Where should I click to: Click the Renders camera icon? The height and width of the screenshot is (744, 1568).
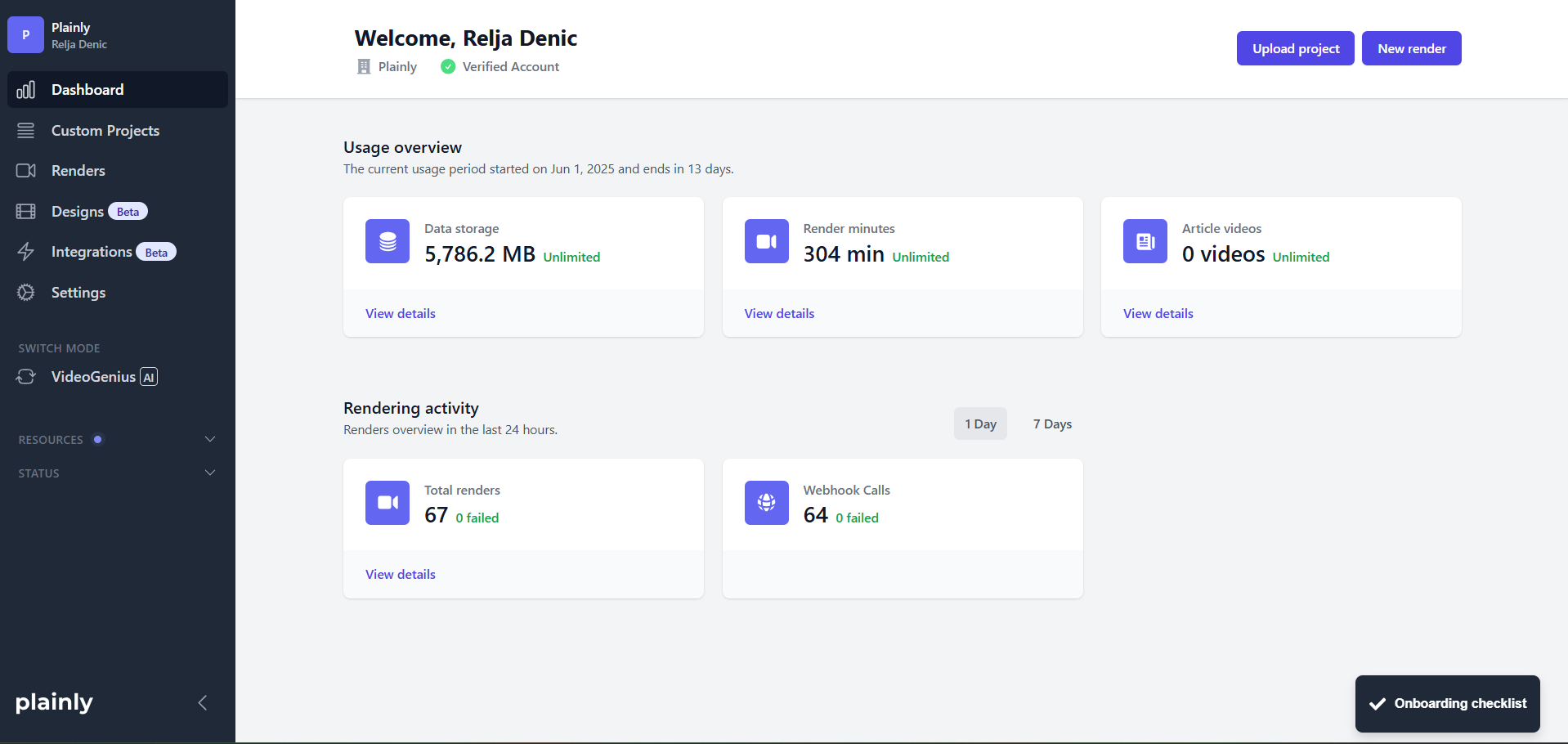click(26, 170)
